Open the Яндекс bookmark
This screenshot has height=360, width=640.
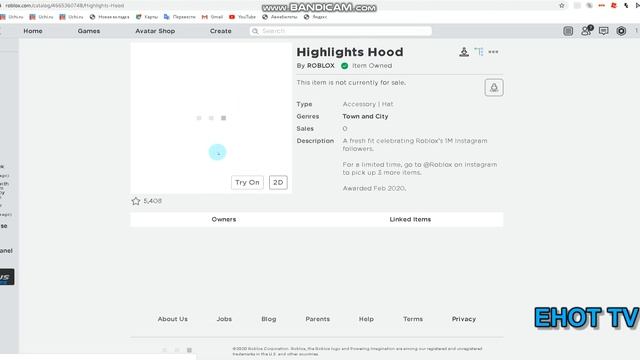point(316,17)
